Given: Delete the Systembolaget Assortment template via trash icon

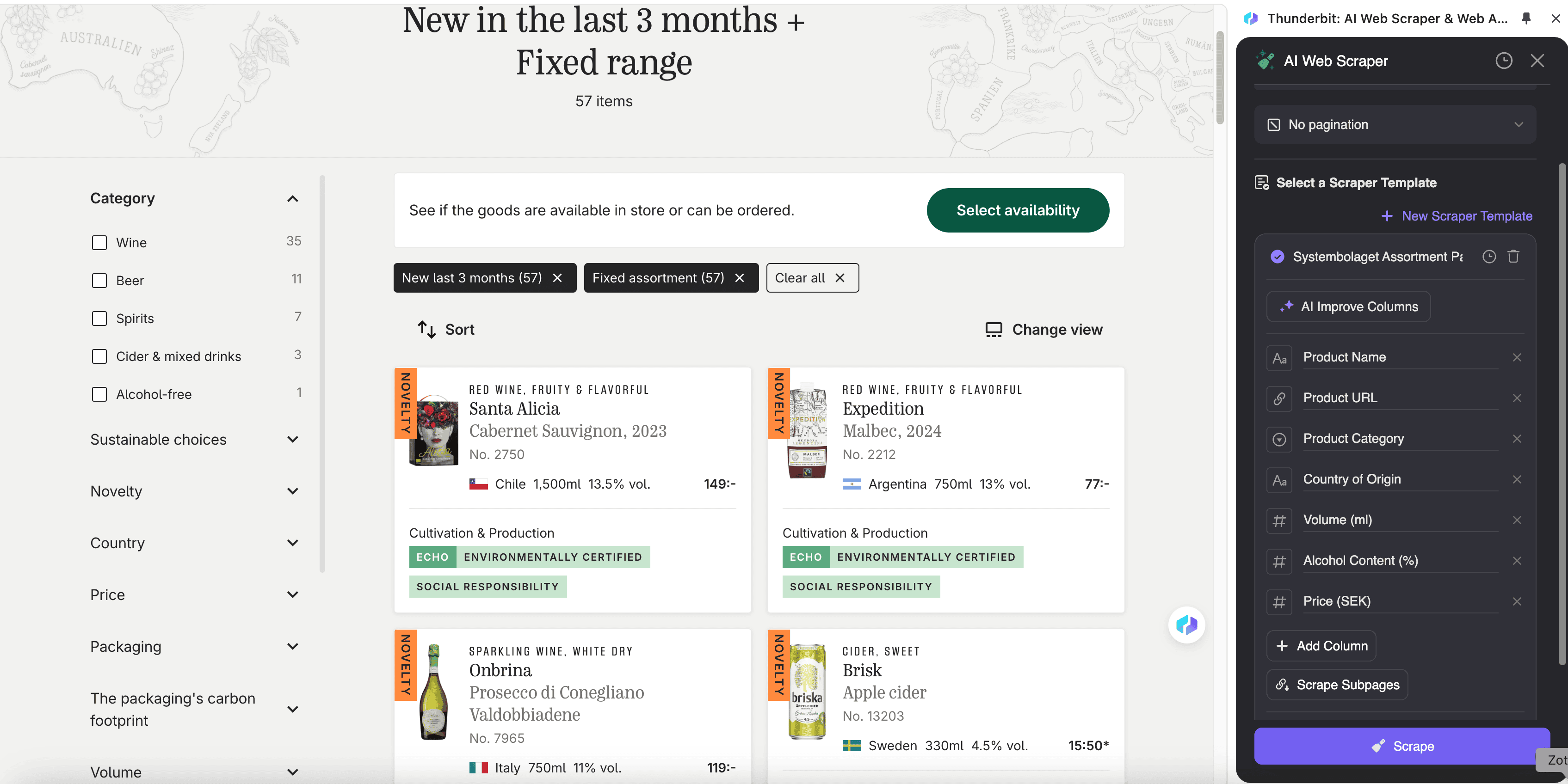Looking at the screenshot, I should [1513, 257].
